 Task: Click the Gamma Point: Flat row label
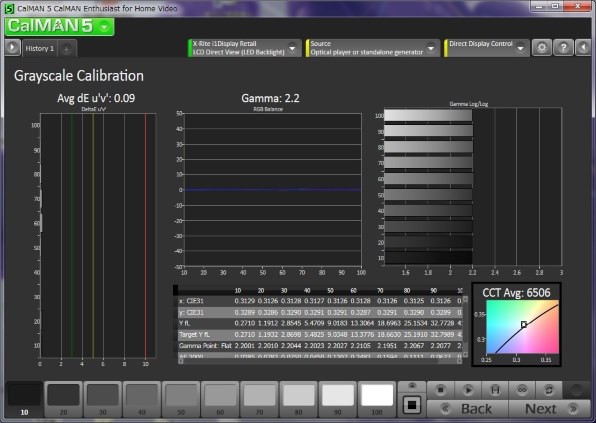[x=205, y=346]
